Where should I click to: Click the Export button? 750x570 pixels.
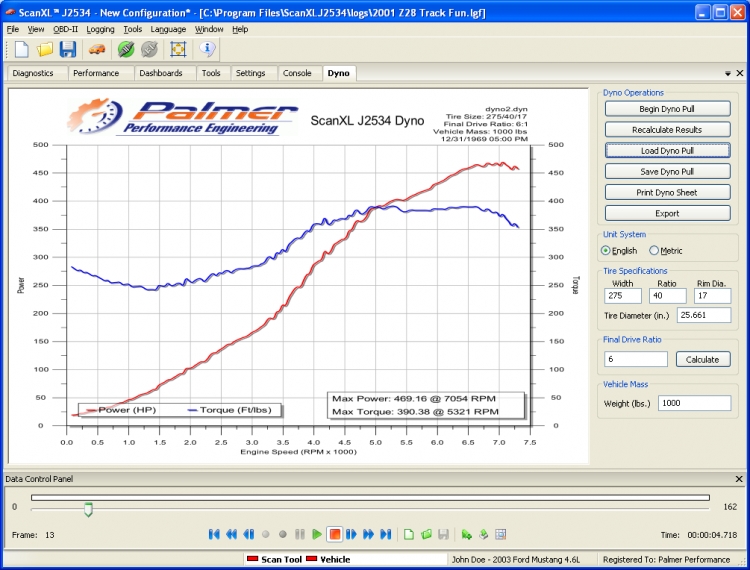pyautogui.click(x=667, y=213)
